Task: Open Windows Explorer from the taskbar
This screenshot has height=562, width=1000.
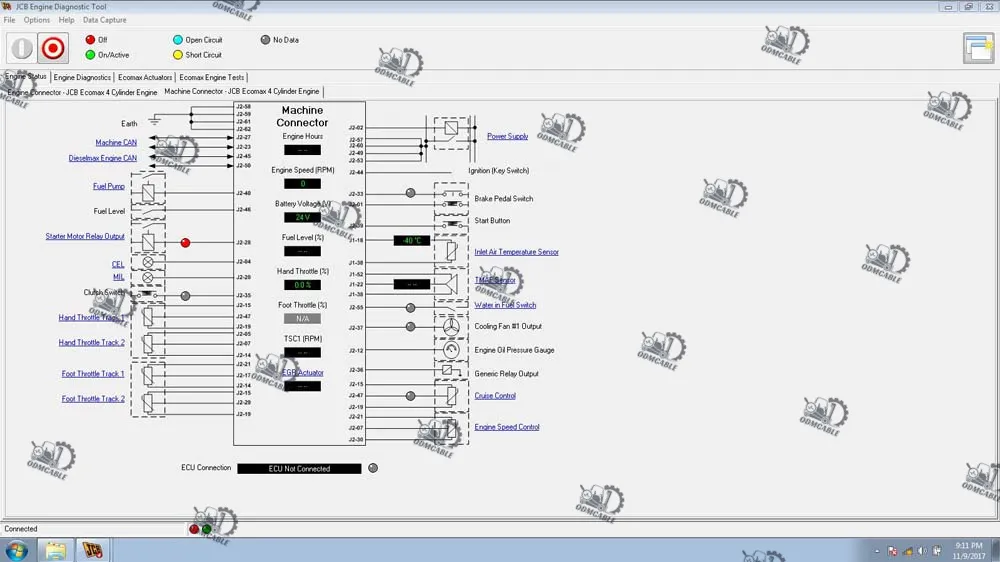Action: point(55,550)
